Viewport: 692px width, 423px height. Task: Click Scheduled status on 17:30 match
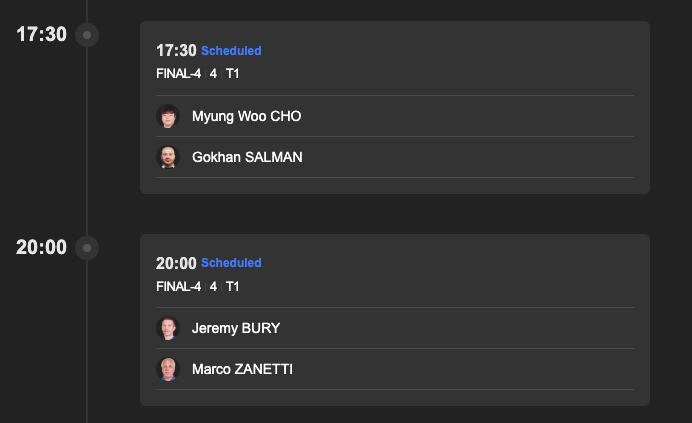[x=231, y=51]
